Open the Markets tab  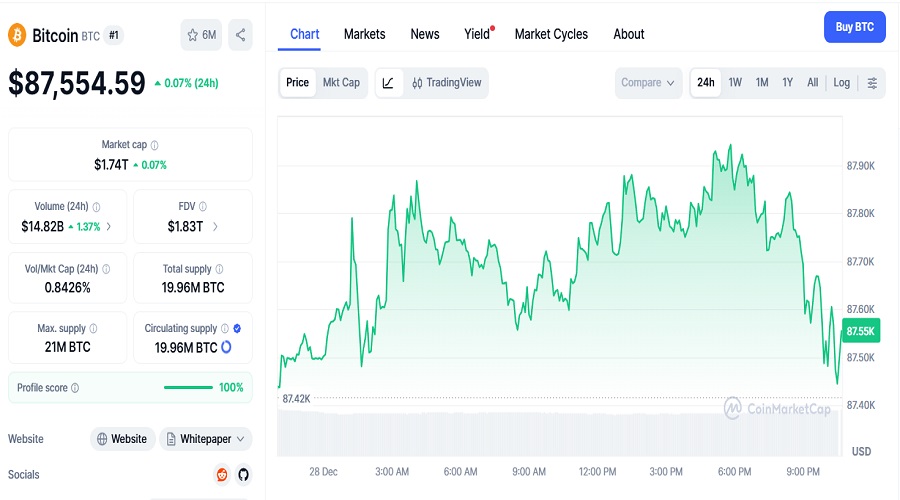364,34
